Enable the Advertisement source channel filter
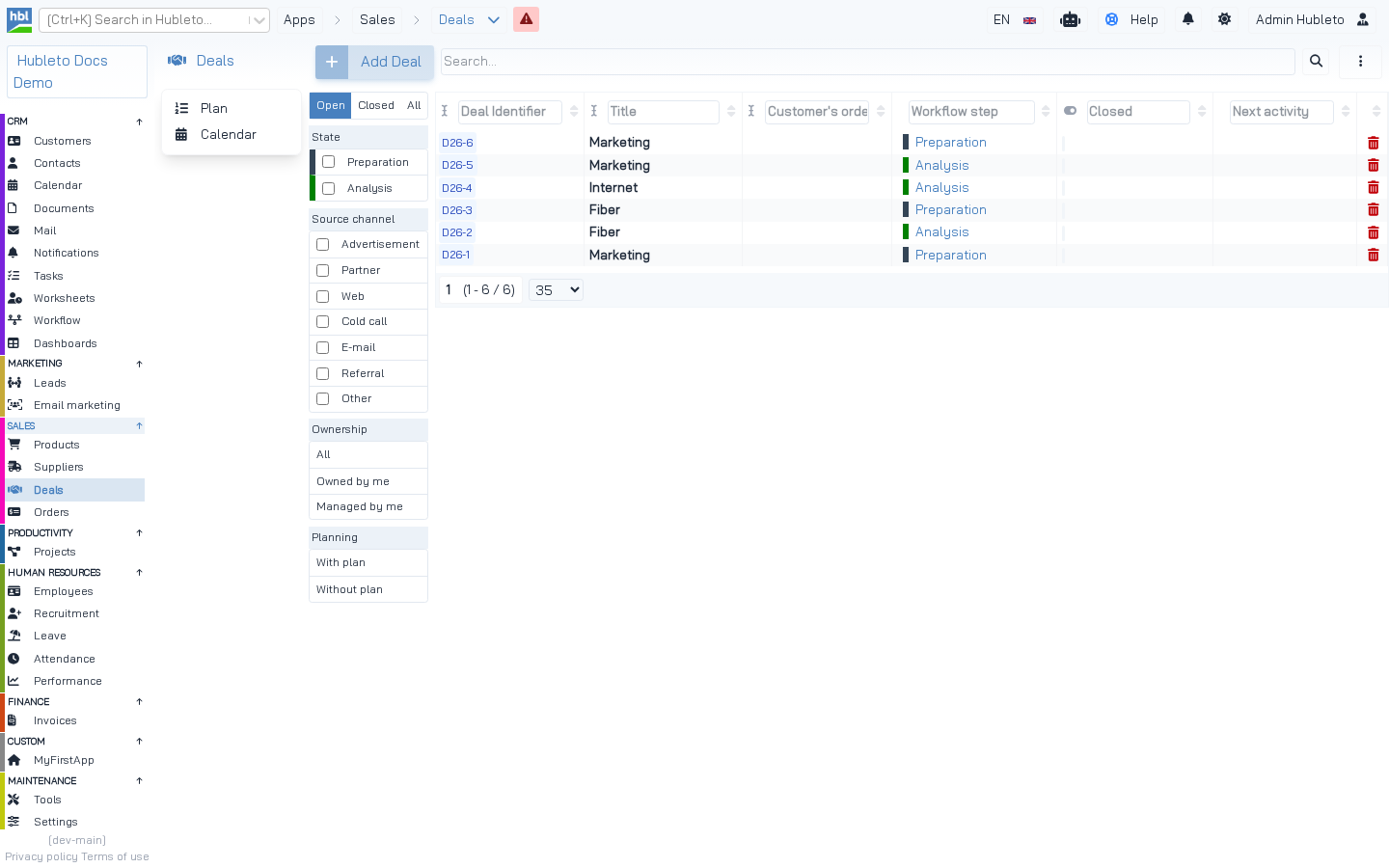 click(x=323, y=245)
